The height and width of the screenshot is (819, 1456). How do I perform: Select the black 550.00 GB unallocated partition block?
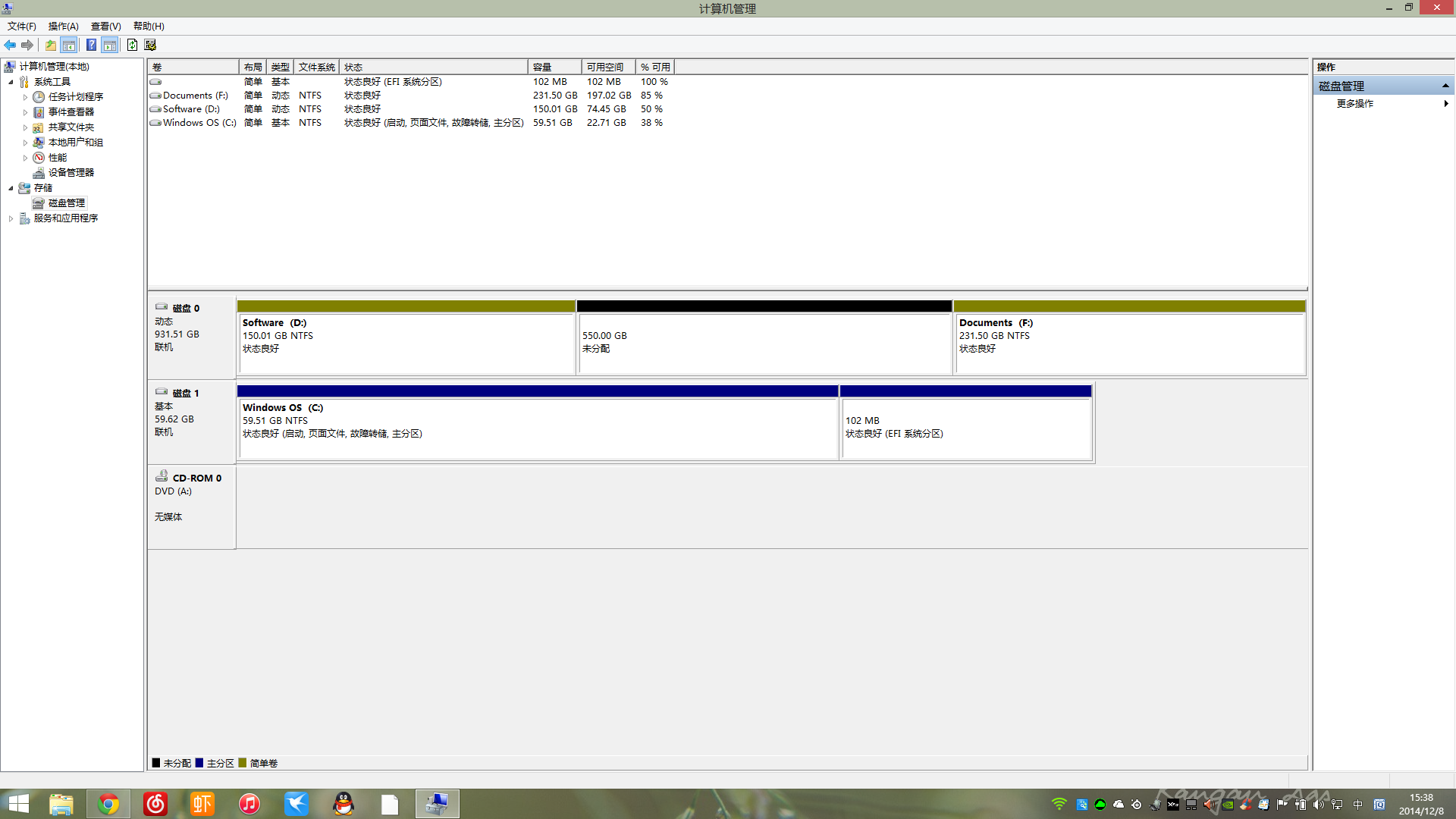point(764,341)
